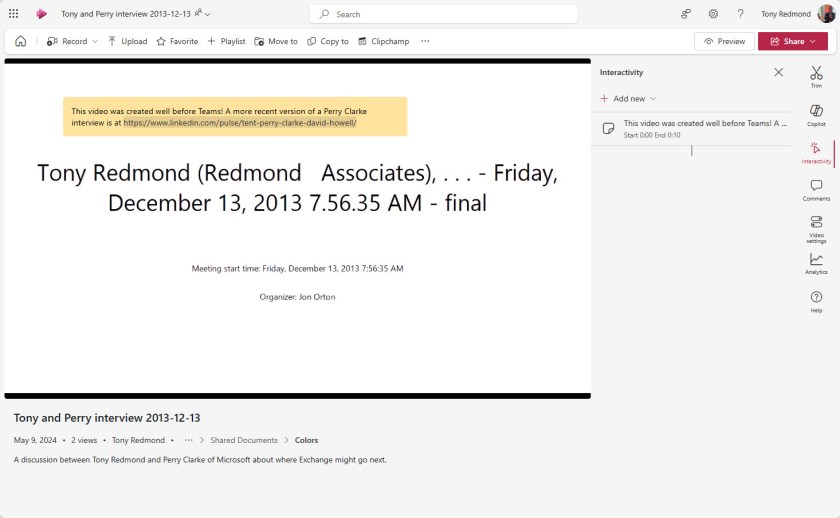Go to Stream home icon

[x=20, y=41]
